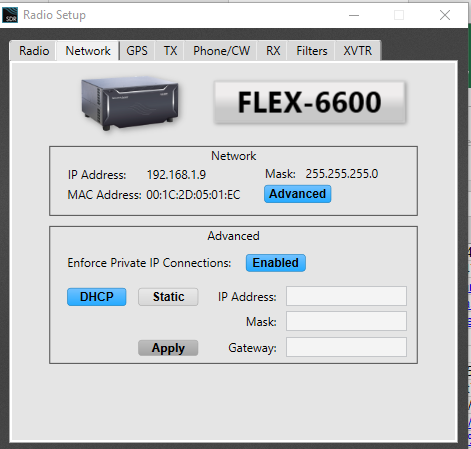
Task: Open the TX tab
Action: (x=170, y=51)
